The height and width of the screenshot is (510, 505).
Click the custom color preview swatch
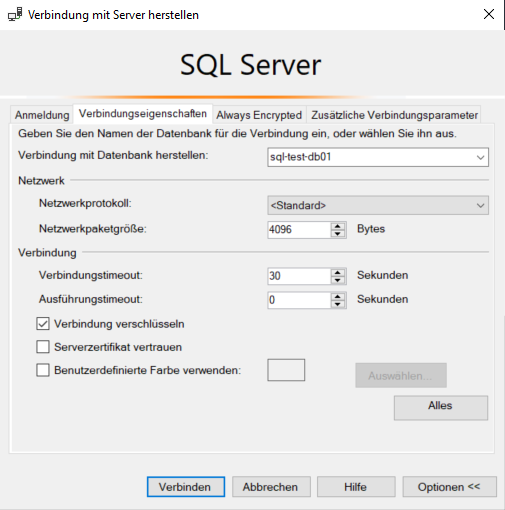pos(286,370)
